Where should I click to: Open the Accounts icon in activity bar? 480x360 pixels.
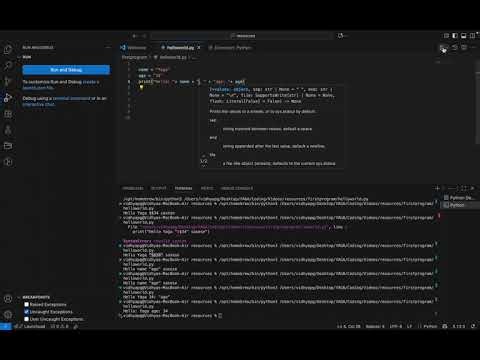[x=8, y=299]
